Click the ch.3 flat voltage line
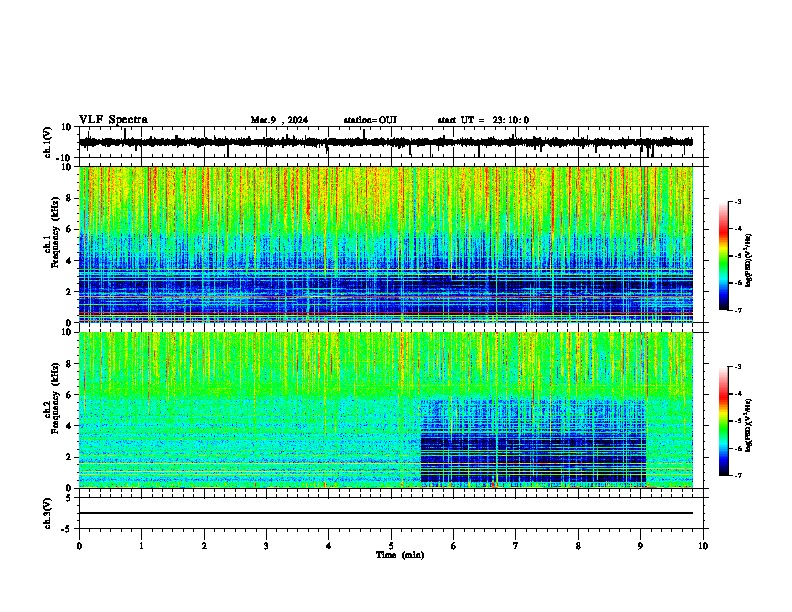The height and width of the screenshot is (612, 792). click(x=386, y=513)
